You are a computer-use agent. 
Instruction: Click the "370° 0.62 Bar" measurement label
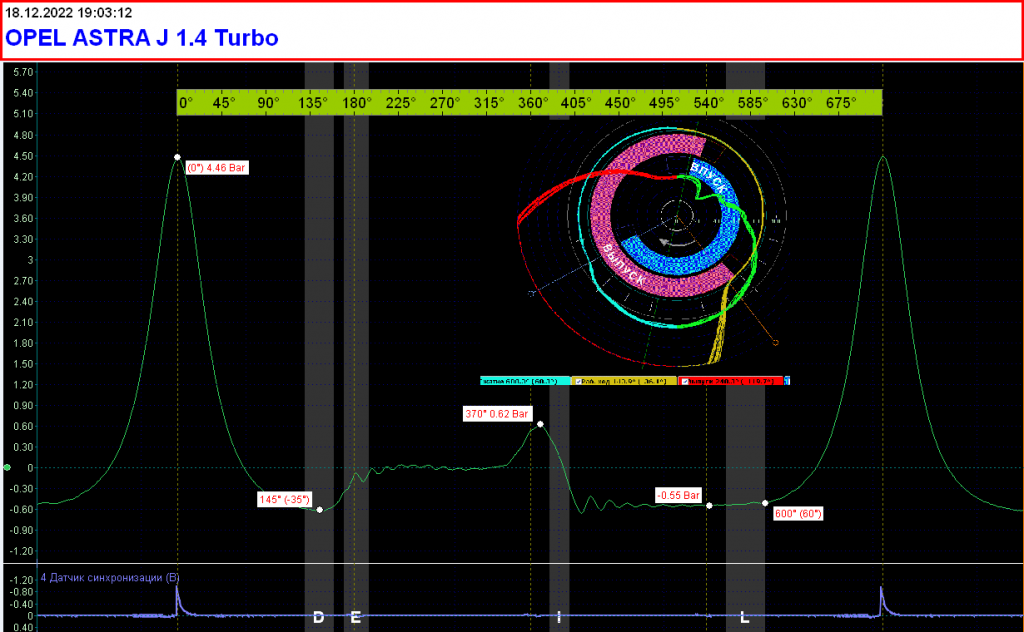(x=497, y=414)
